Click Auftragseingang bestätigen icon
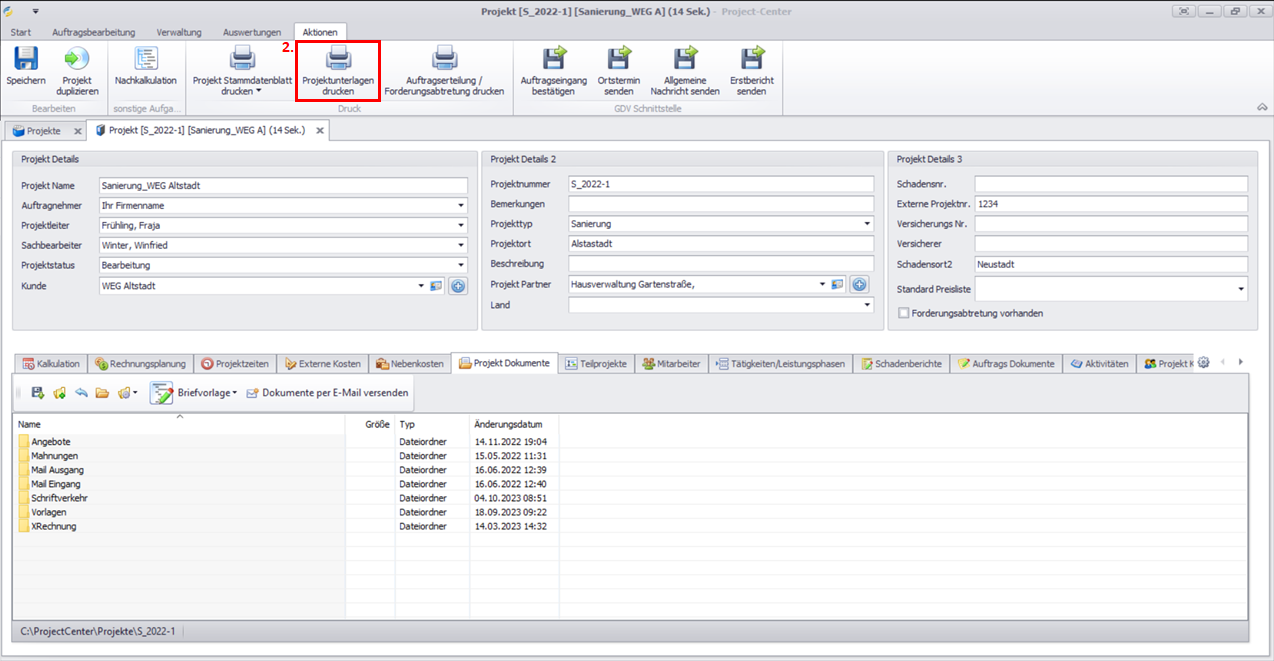Screen dimensions: 1274x661 click(x=554, y=60)
